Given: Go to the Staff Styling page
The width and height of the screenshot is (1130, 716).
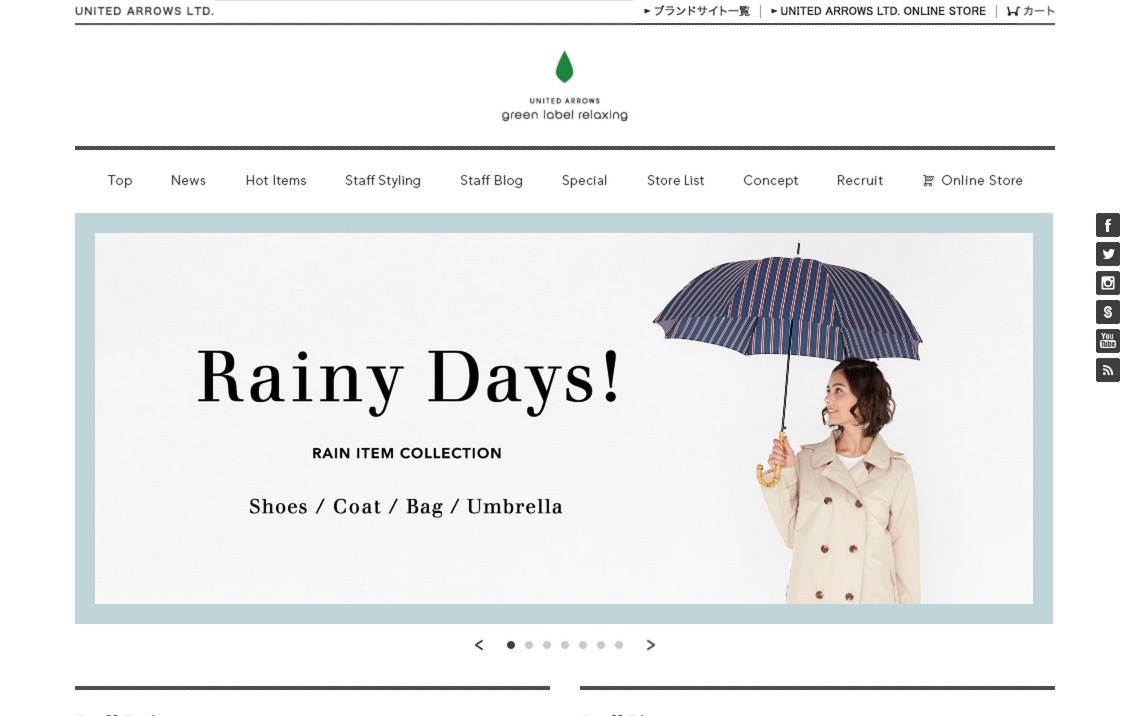Looking at the screenshot, I should (383, 180).
